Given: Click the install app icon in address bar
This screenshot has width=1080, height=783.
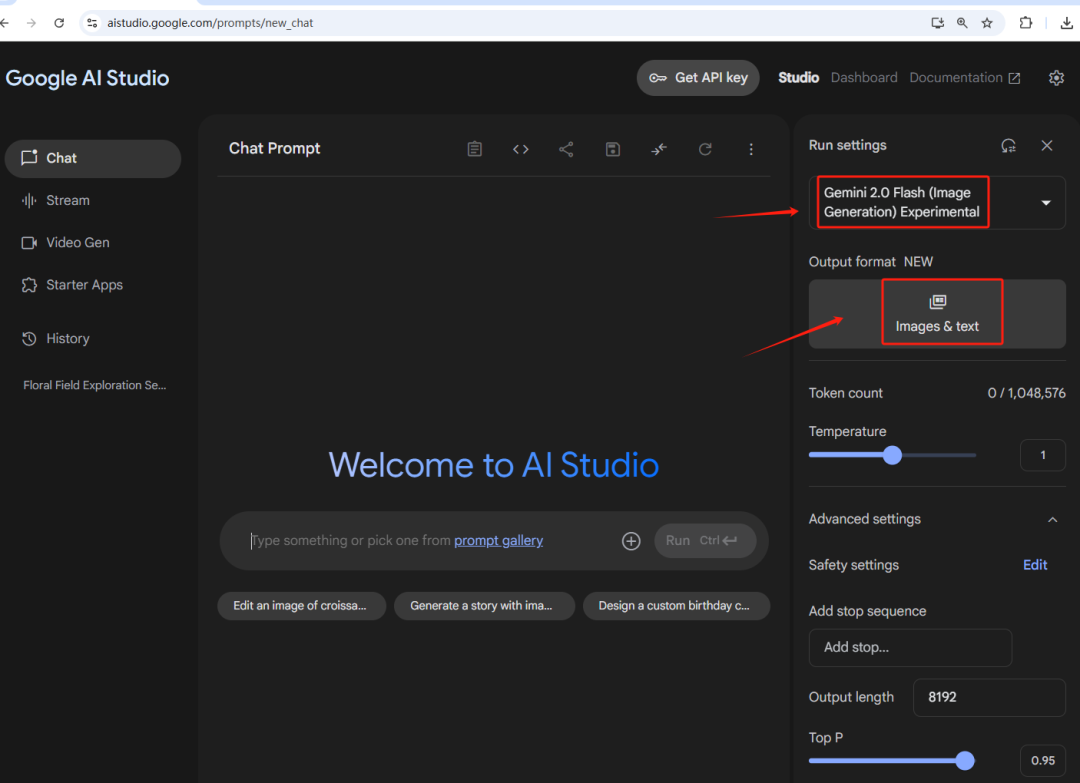Looking at the screenshot, I should coord(937,23).
